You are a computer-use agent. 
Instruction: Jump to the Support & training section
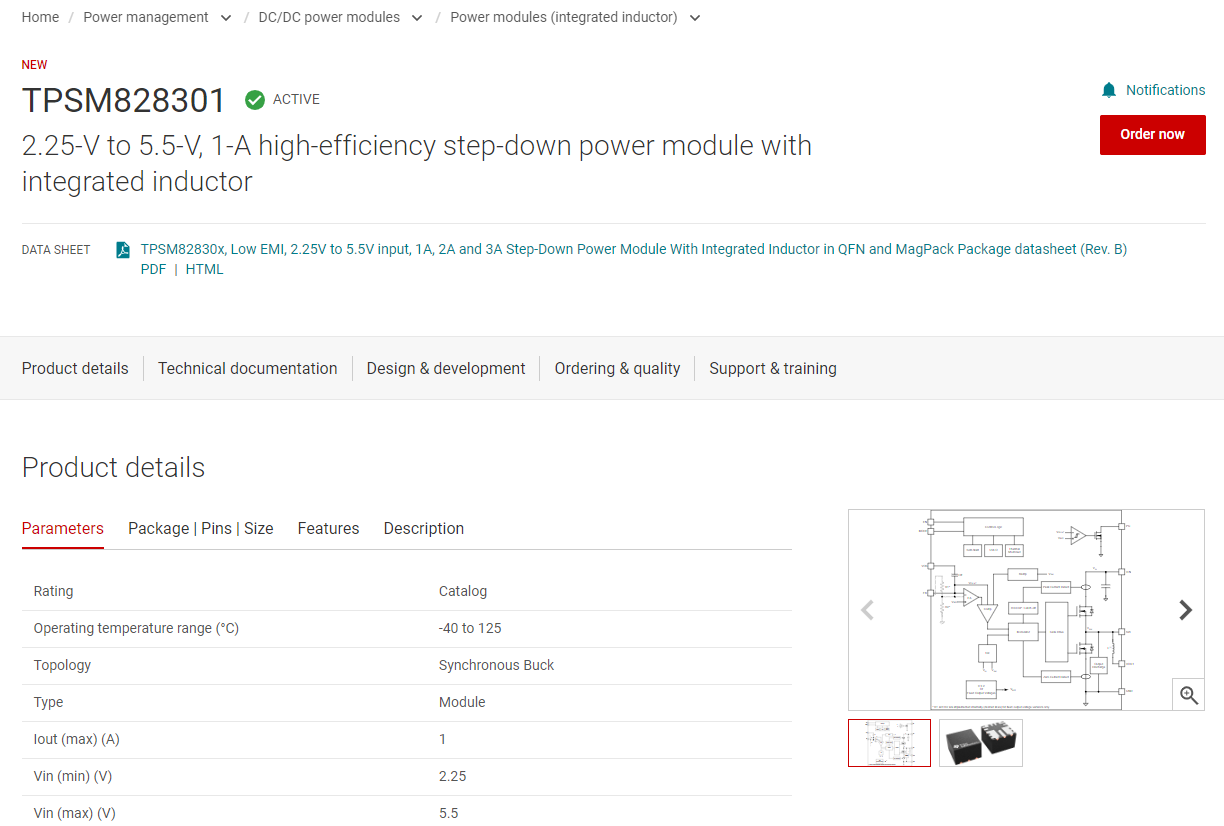[773, 368]
